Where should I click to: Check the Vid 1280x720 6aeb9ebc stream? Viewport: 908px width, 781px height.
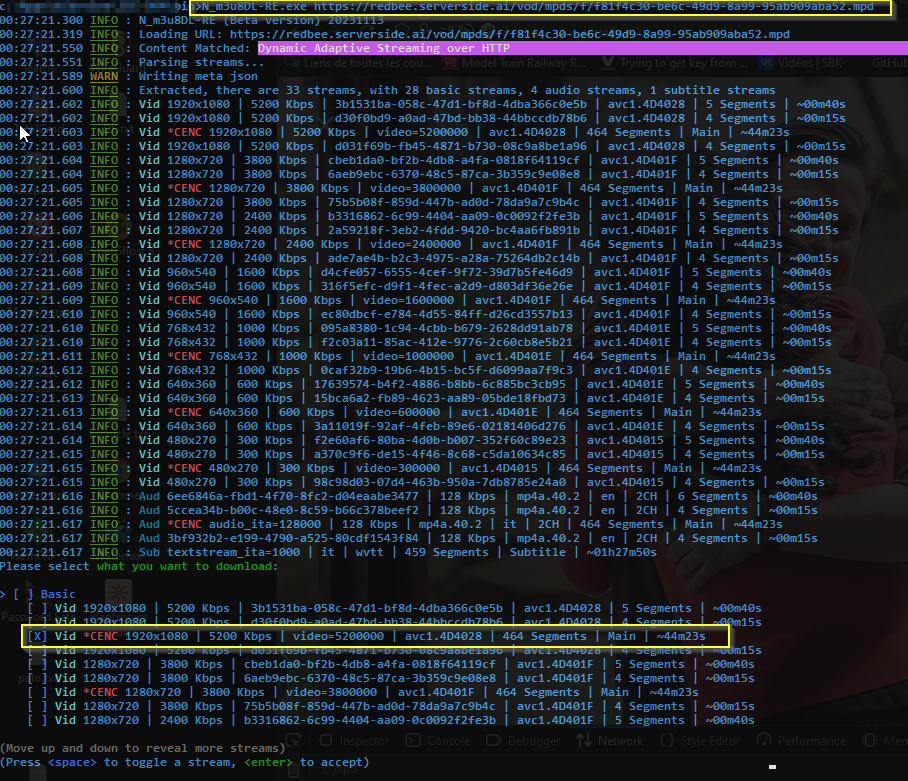(37, 678)
